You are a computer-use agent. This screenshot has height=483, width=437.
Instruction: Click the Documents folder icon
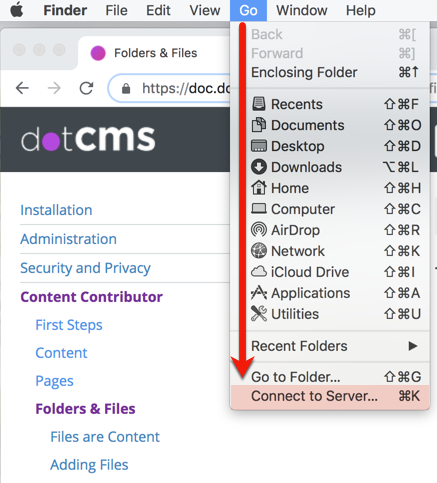coord(259,125)
